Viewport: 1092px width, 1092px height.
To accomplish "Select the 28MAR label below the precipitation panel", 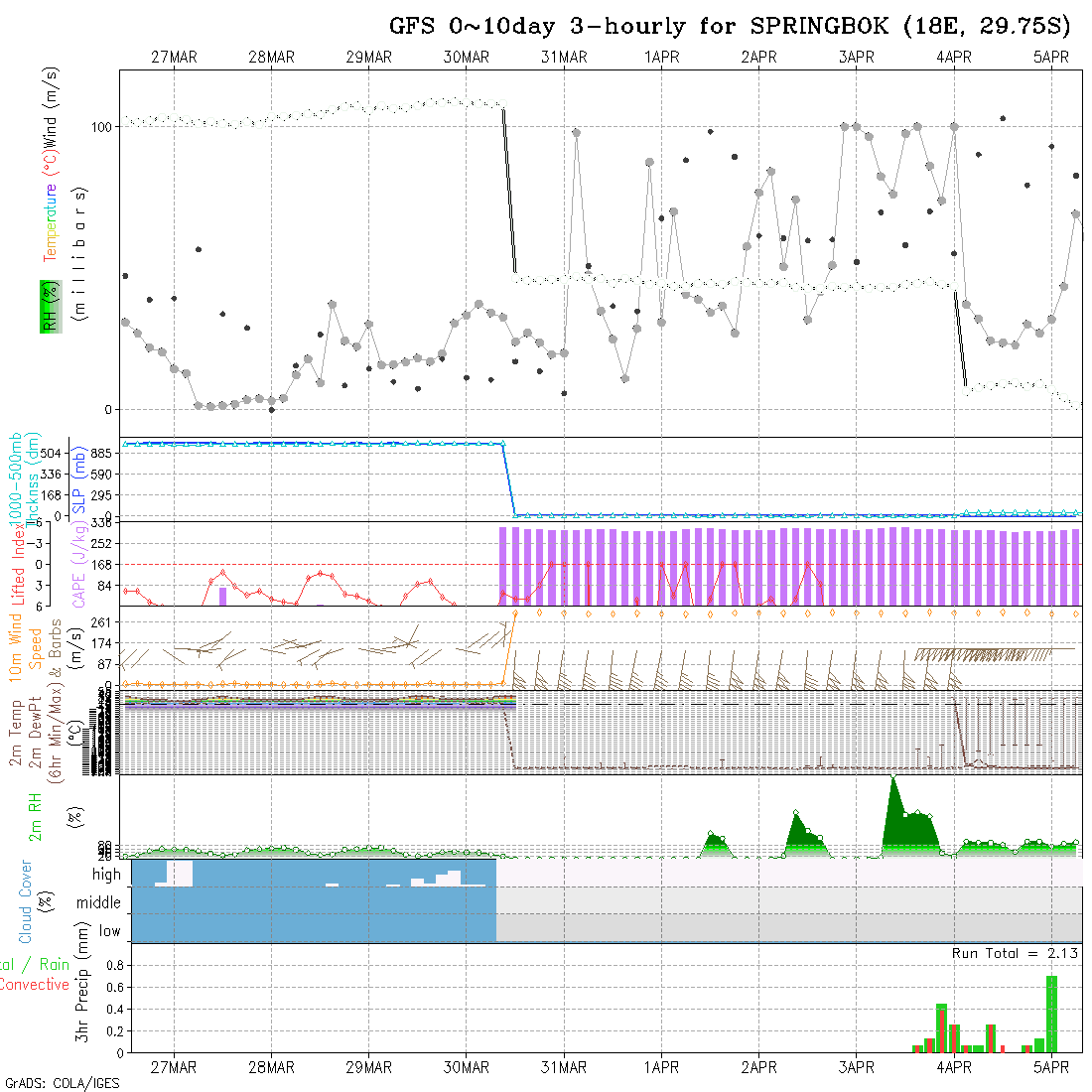I will tap(272, 1067).
